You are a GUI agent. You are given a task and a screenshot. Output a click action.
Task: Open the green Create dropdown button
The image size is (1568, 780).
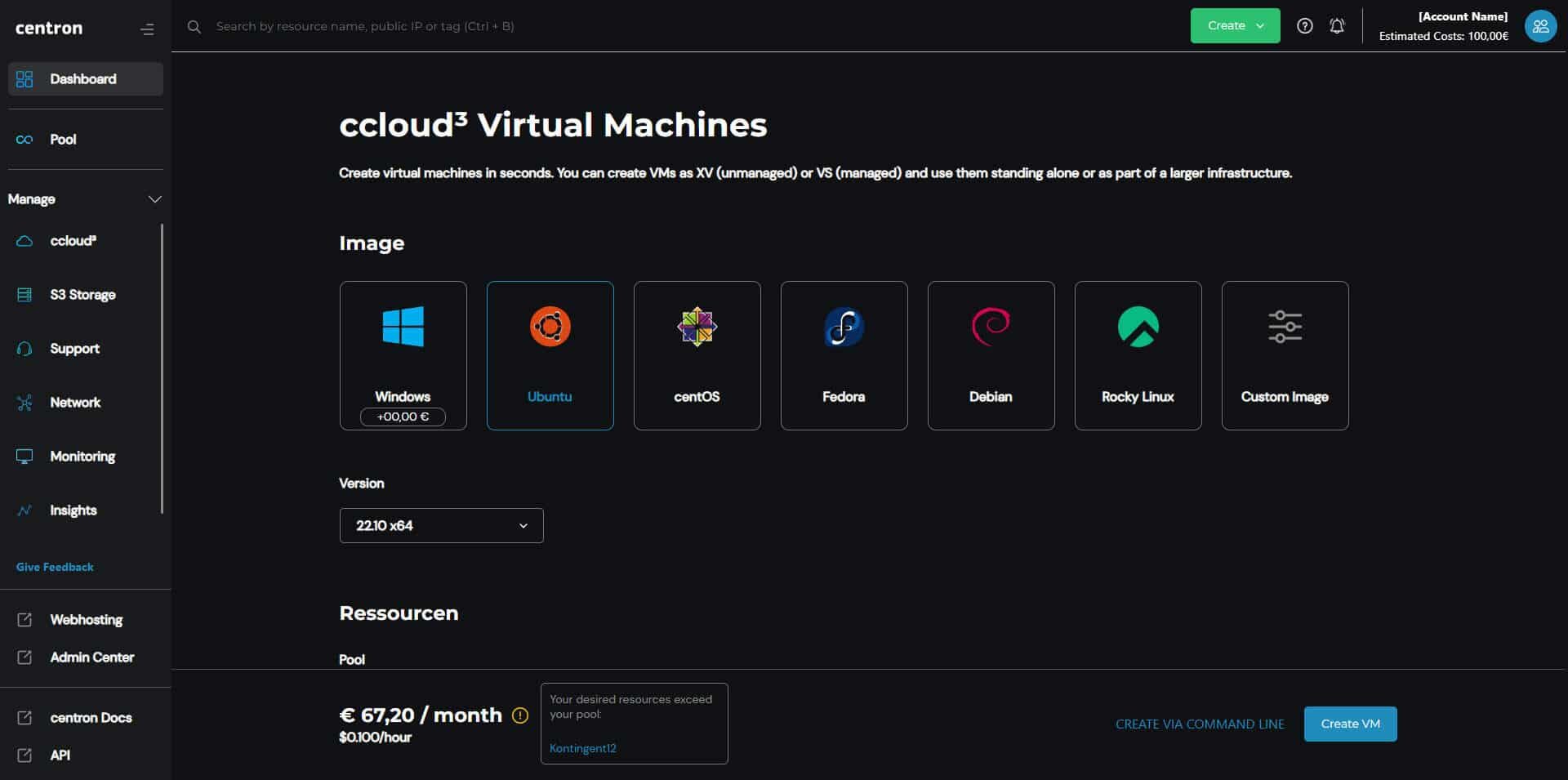click(1235, 26)
